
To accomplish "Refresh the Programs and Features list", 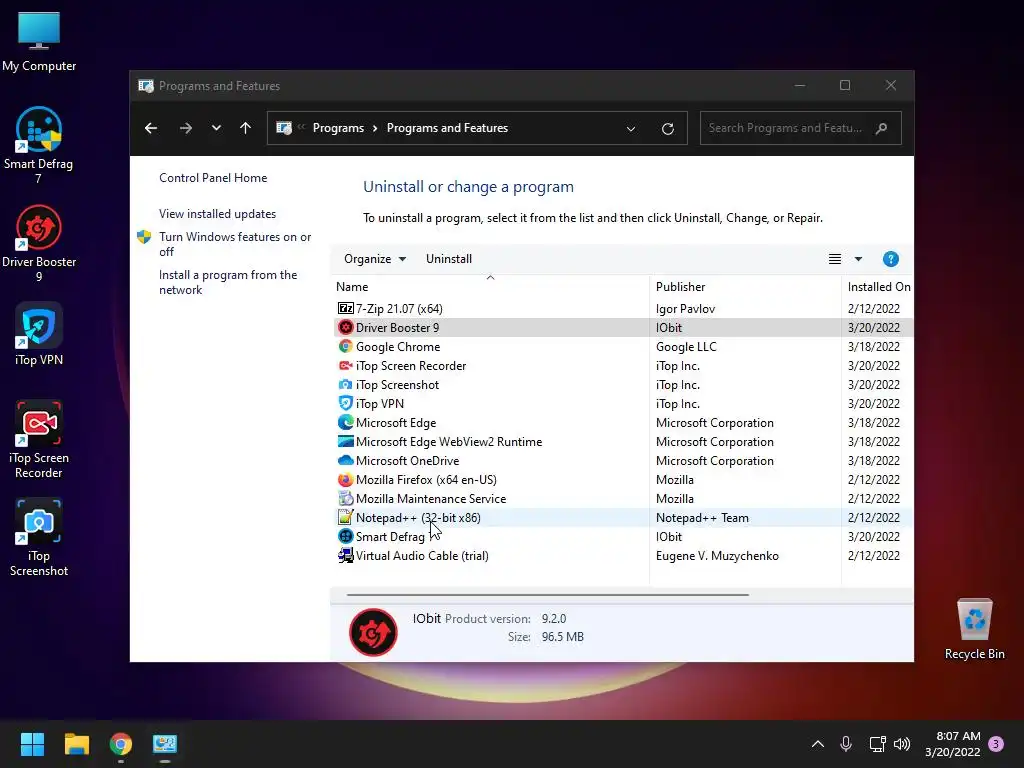I will click(667, 129).
